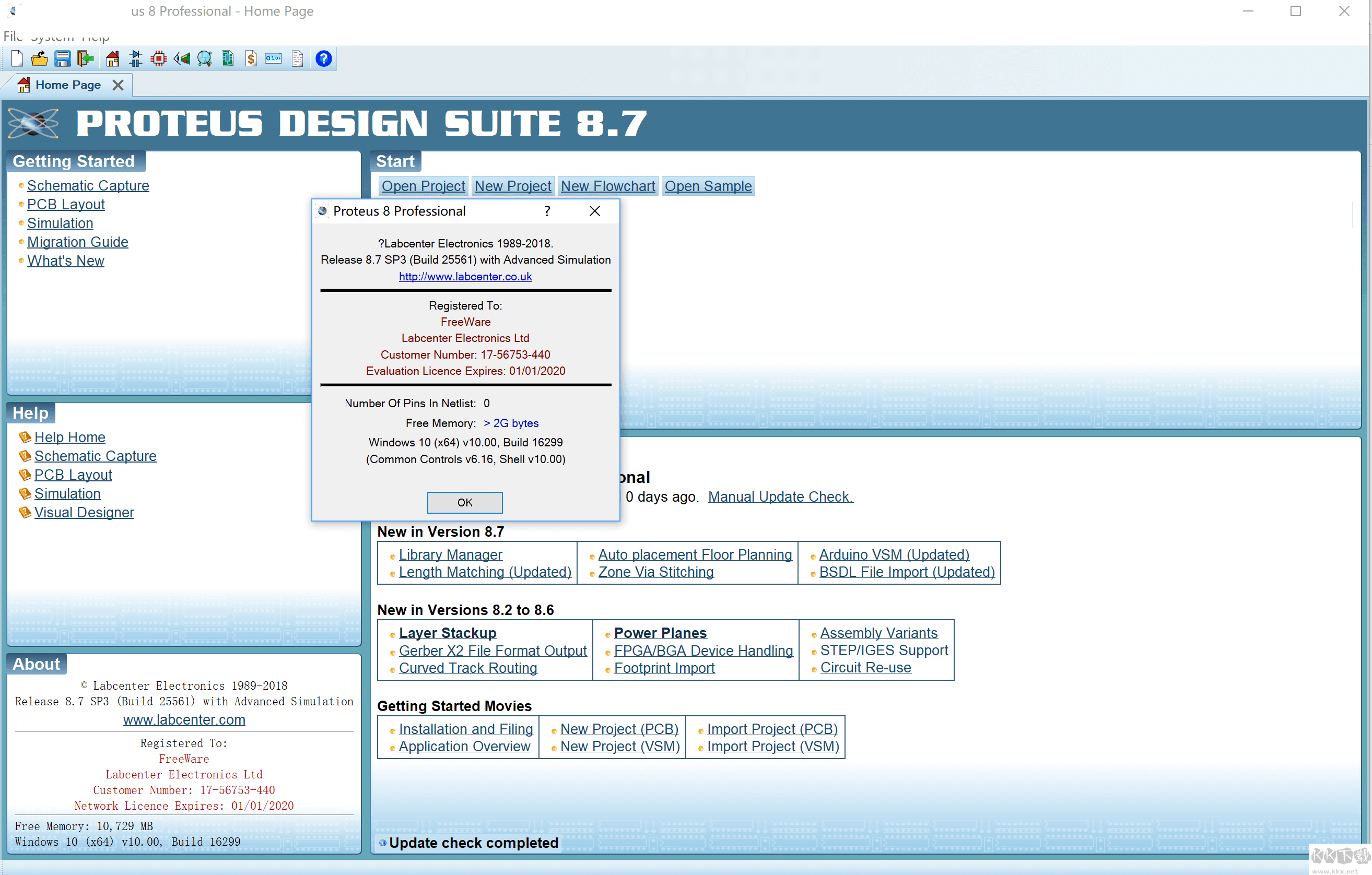This screenshot has height=875, width=1372.
Task: Click Manual Update Check link
Action: (x=780, y=496)
